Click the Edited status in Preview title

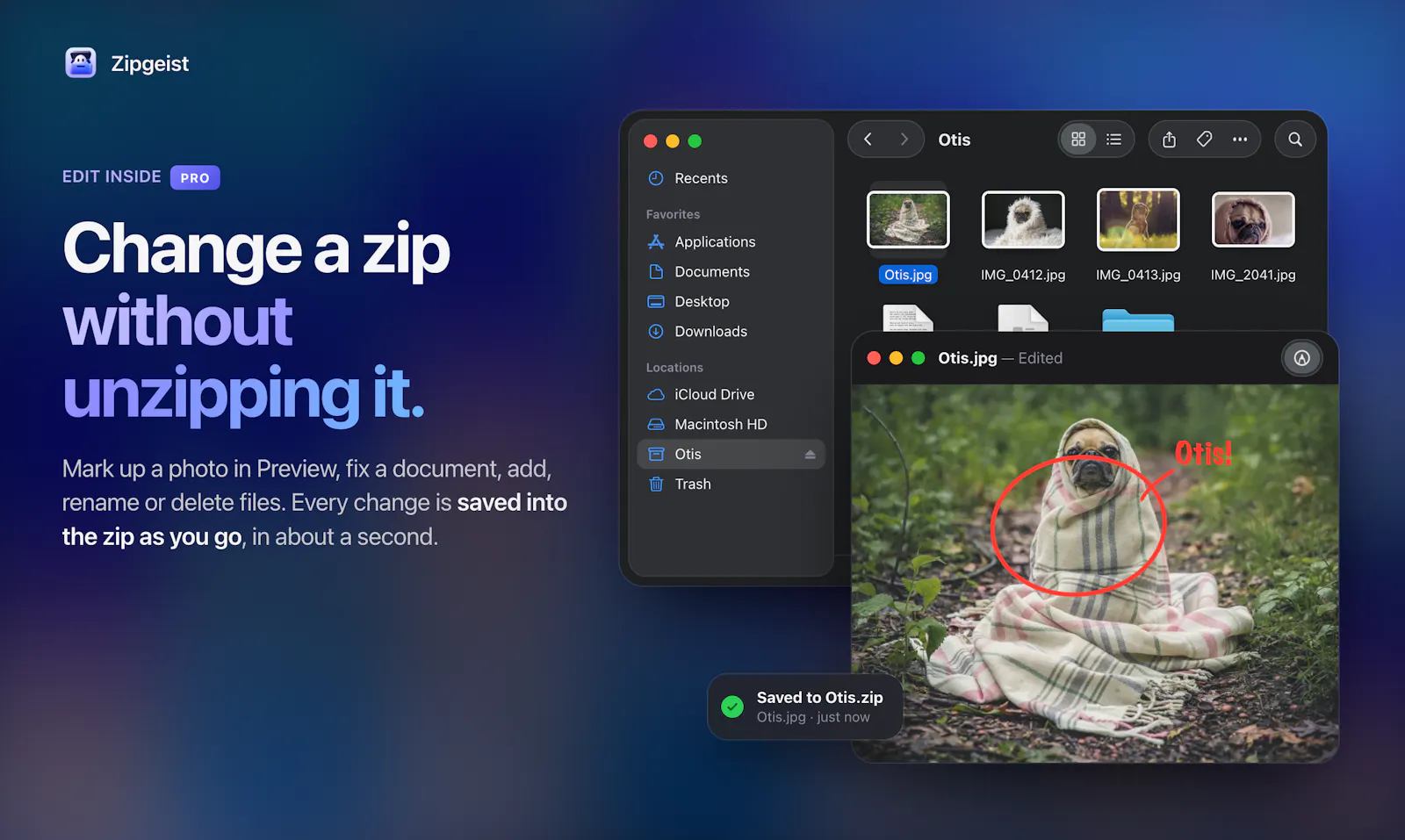click(1040, 358)
